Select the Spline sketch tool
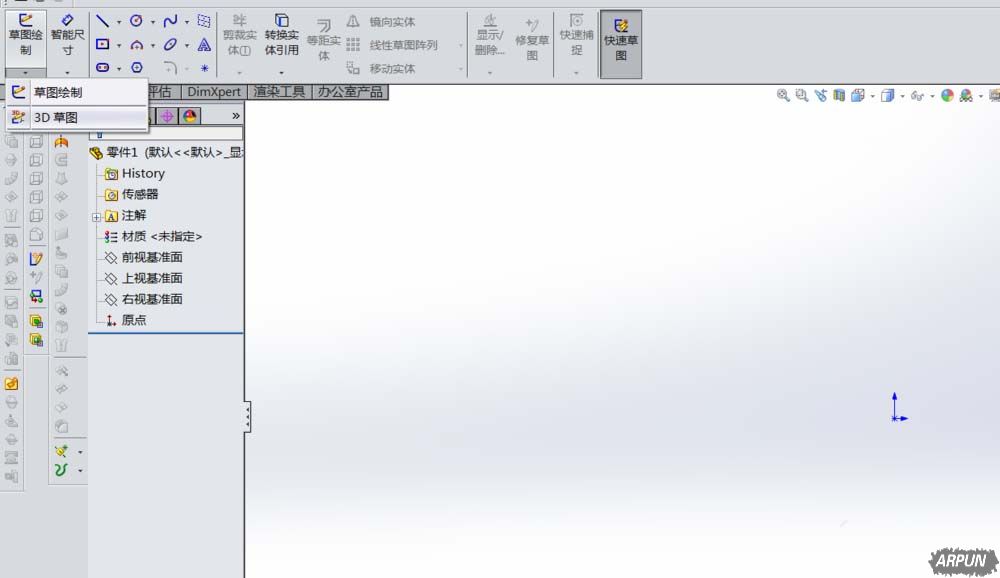1000x578 pixels. pos(170,21)
